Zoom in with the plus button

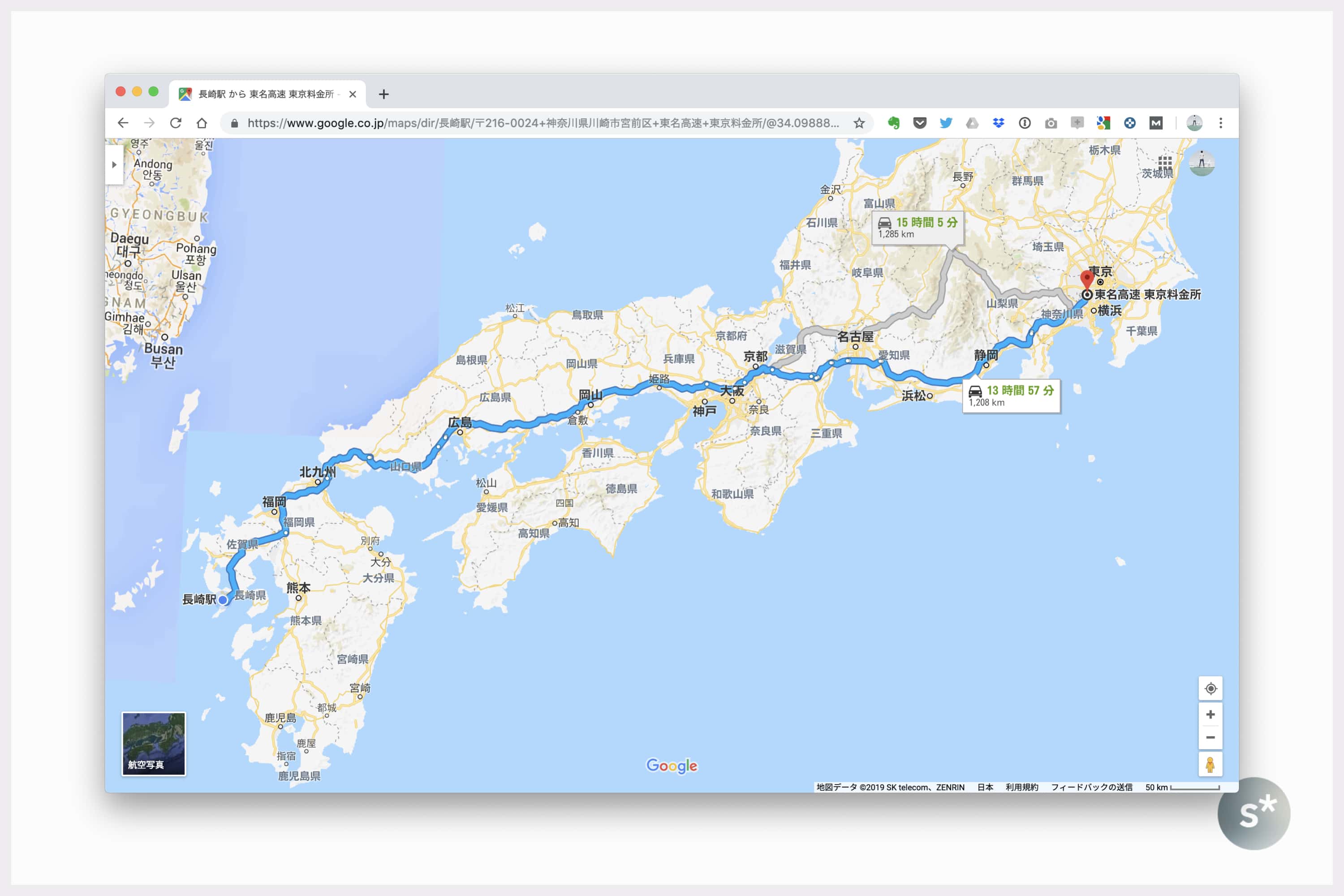(1210, 715)
